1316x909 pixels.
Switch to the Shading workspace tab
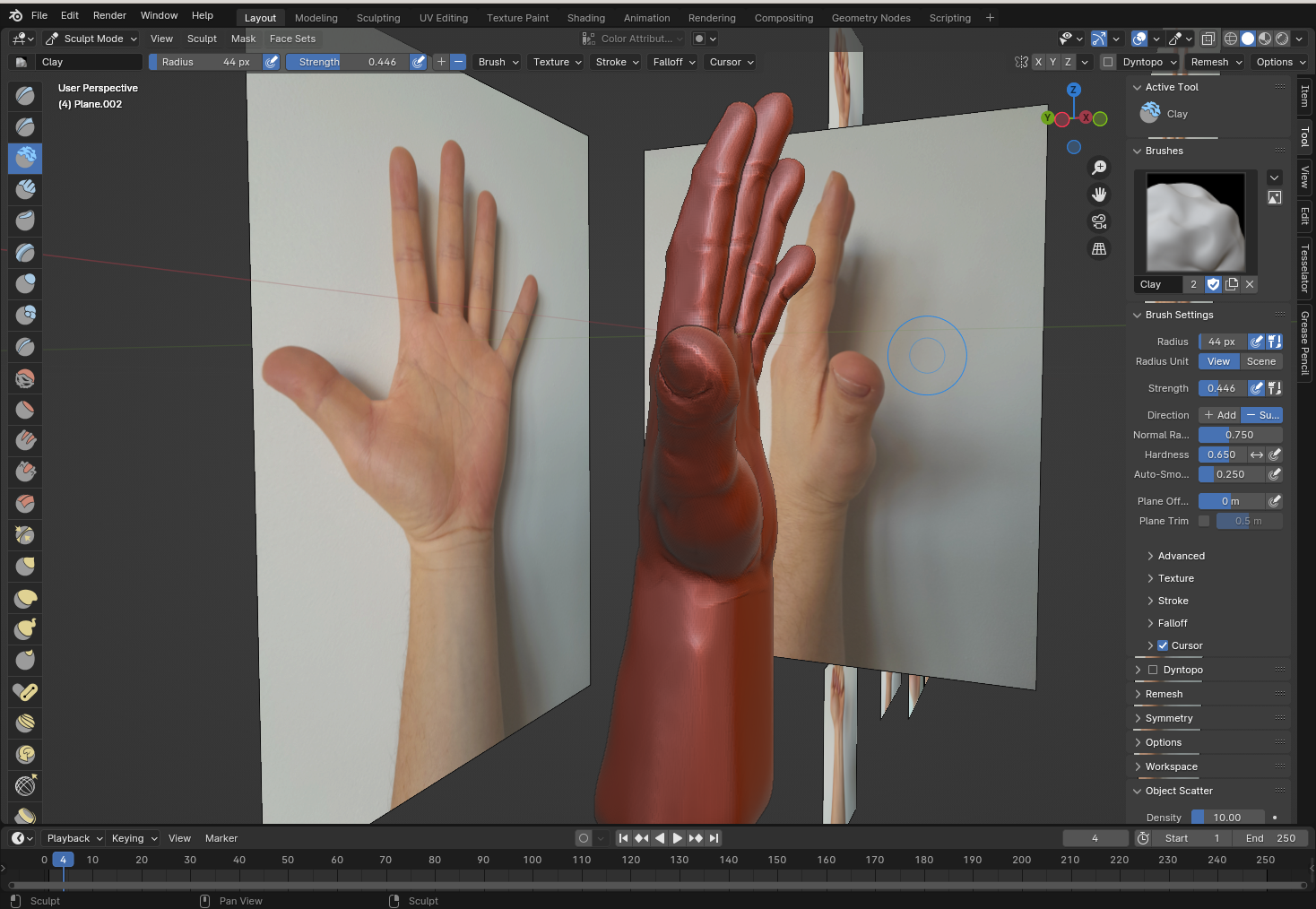click(586, 18)
